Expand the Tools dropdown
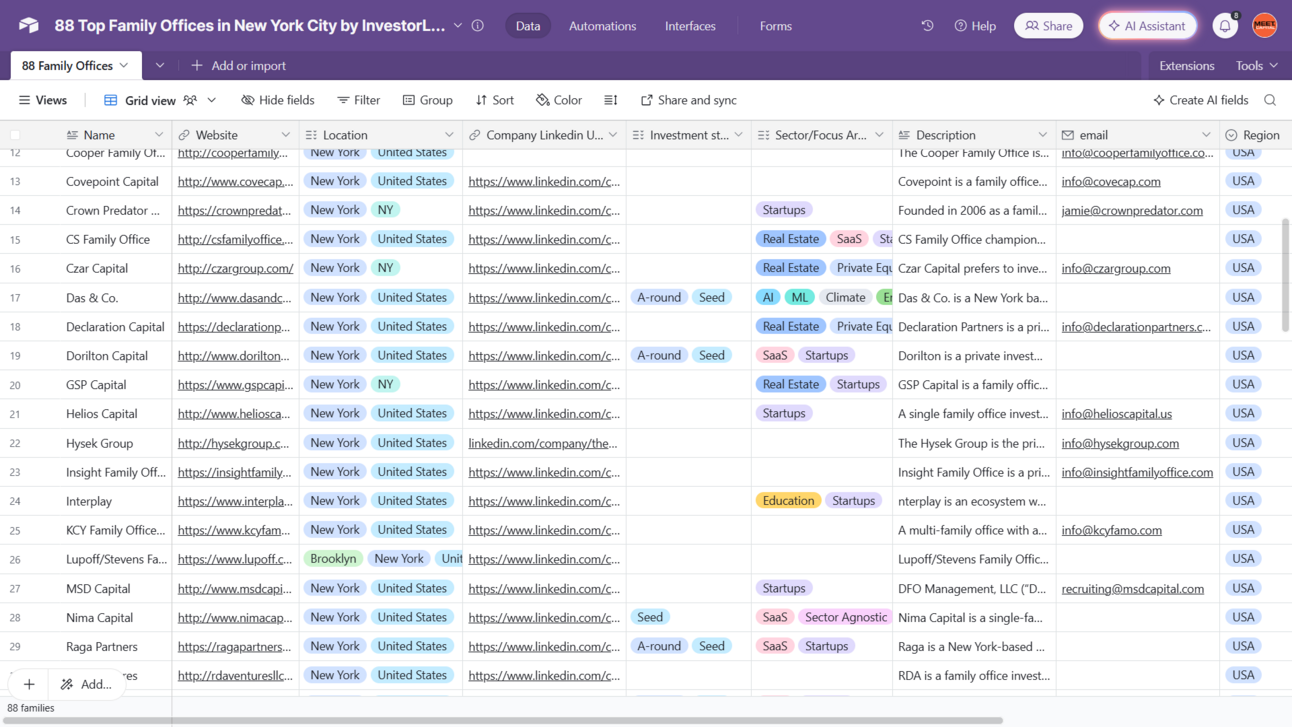 [x=1256, y=66]
